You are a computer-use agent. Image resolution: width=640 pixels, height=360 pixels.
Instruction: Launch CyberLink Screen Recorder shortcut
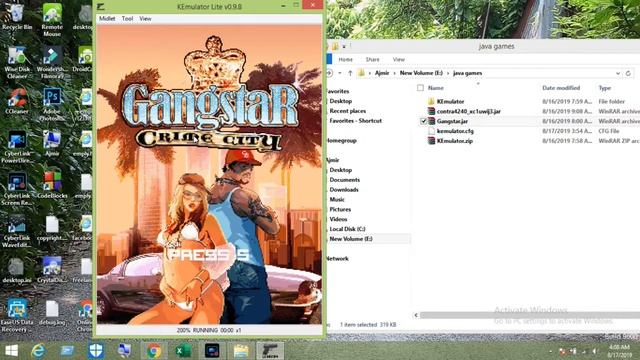(17, 189)
